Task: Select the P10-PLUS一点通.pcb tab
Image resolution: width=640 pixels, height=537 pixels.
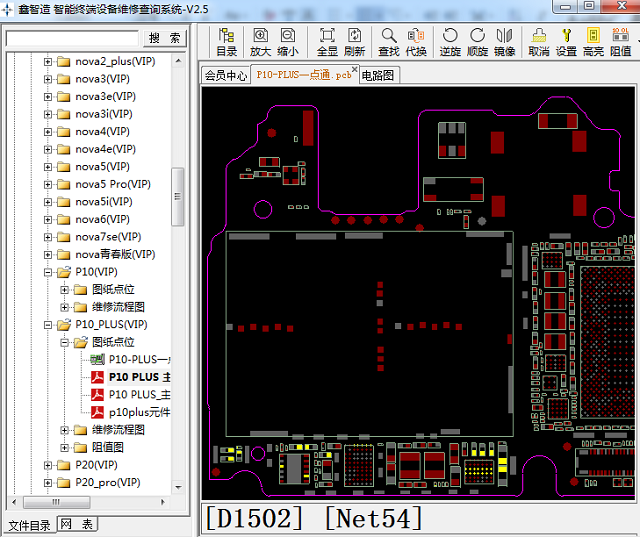Action: (303, 75)
